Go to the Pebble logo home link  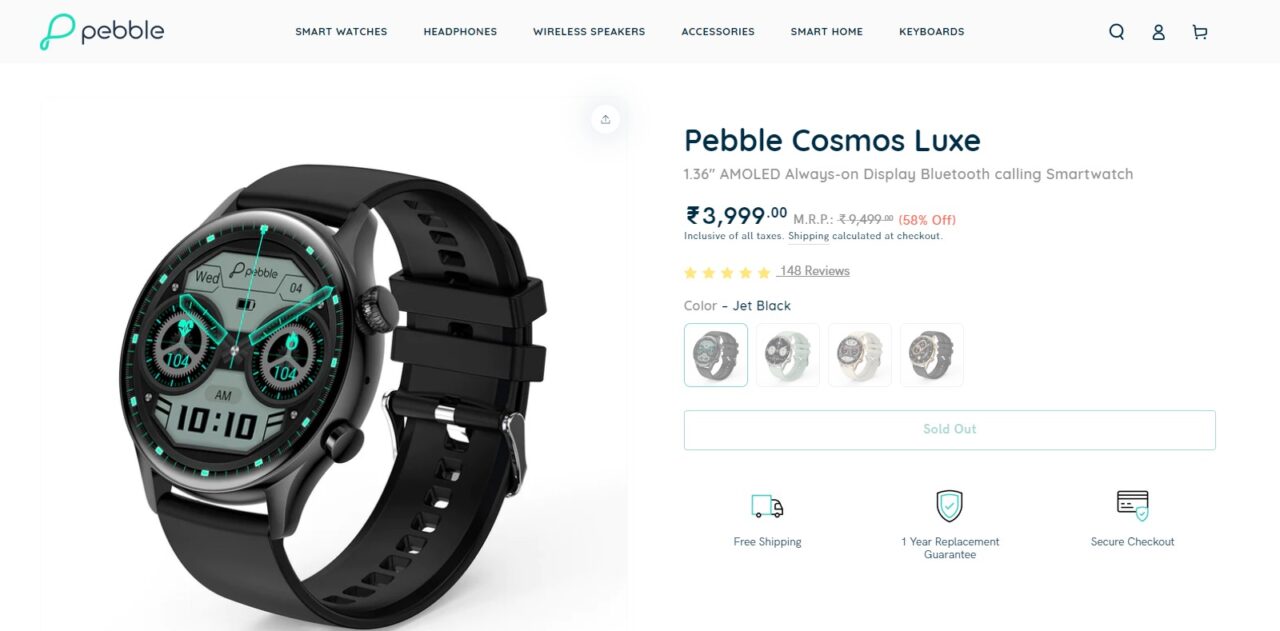(x=102, y=32)
